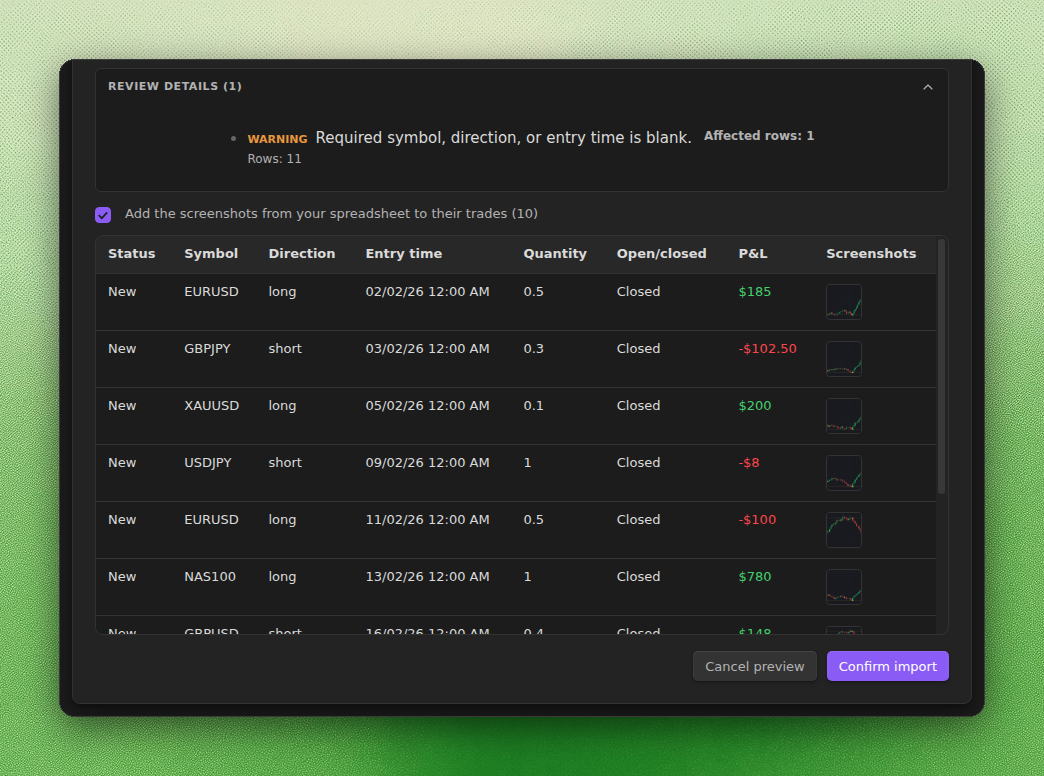Click the Direction column header
Viewport: 1044px width, 776px height.
302,254
